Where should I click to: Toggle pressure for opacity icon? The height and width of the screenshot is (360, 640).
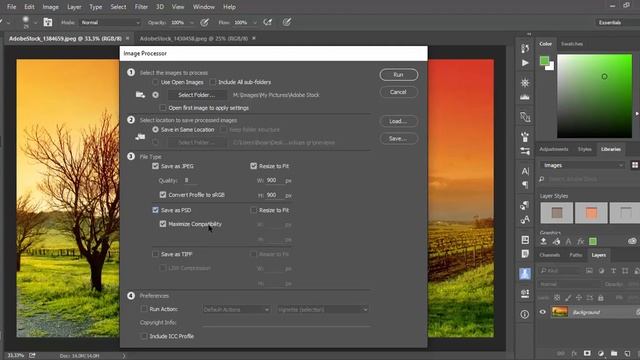pyautogui.click(x=204, y=22)
